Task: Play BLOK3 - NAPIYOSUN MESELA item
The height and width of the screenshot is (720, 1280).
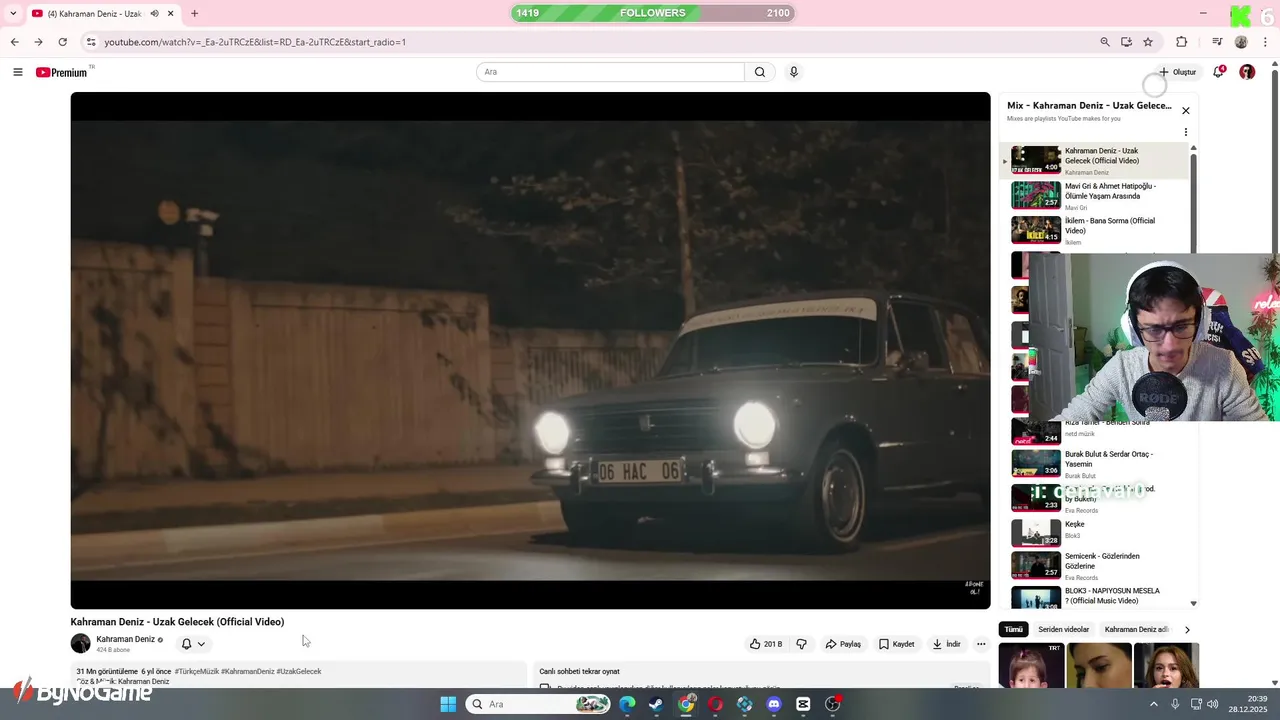Action: (1095, 598)
